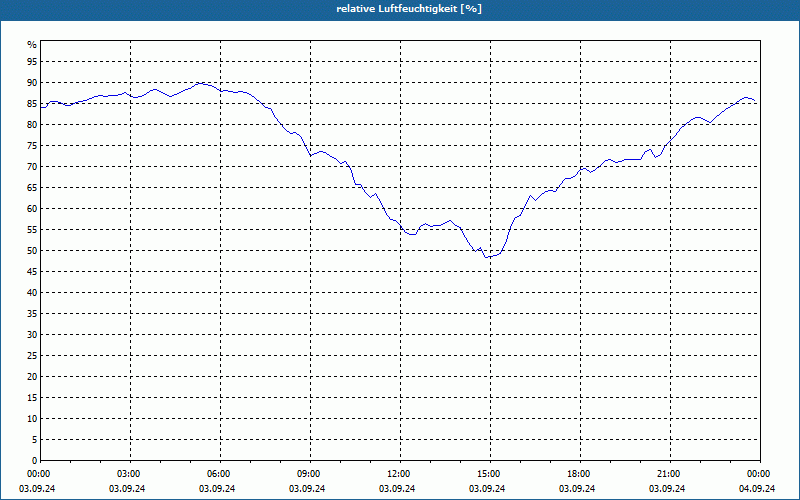Click the 18:00 time axis label
Screen dimensions: 800x500
580,474
